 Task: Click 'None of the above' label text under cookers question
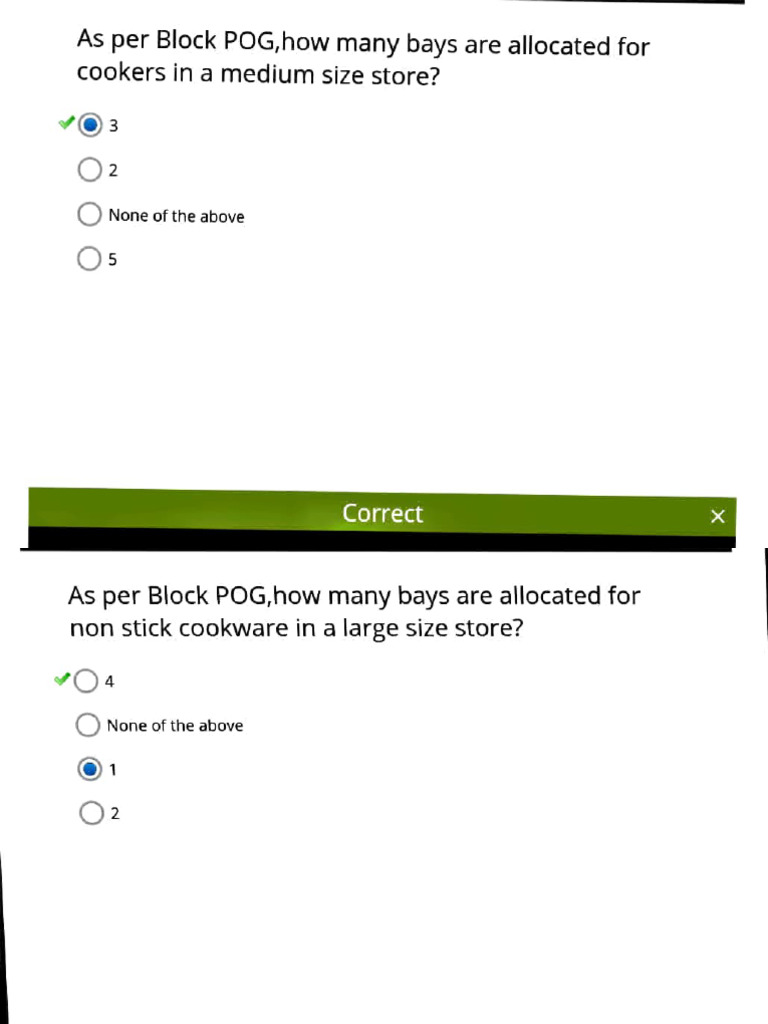[176, 216]
